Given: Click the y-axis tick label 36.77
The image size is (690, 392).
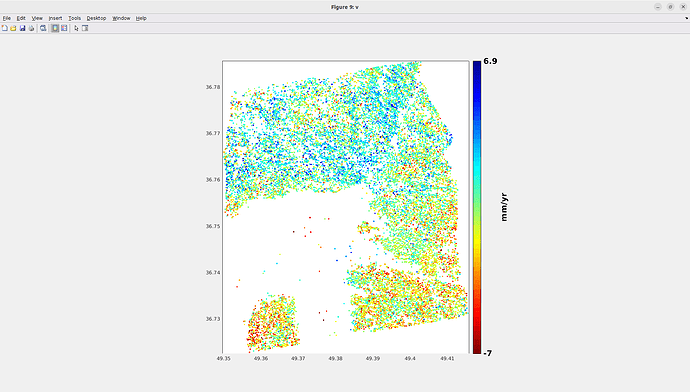Looking at the screenshot, I should pos(213,133).
